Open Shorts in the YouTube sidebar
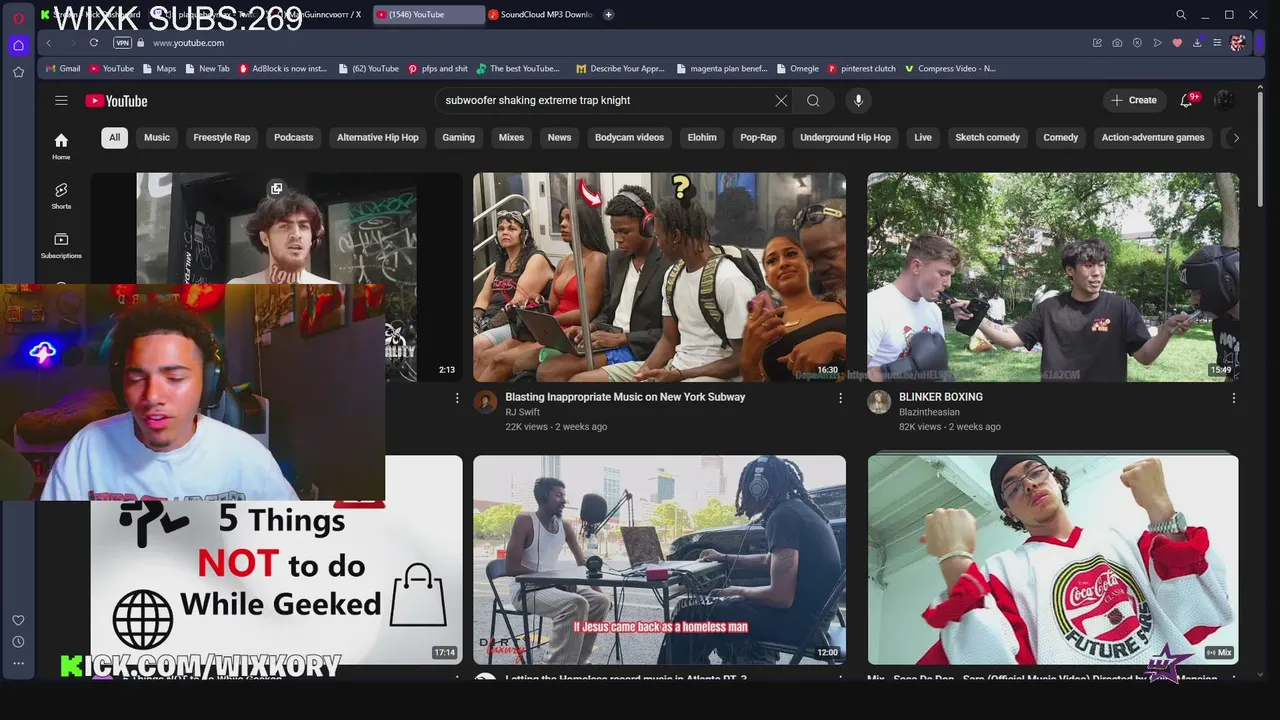This screenshot has height=720, width=1280. (61, 195)
